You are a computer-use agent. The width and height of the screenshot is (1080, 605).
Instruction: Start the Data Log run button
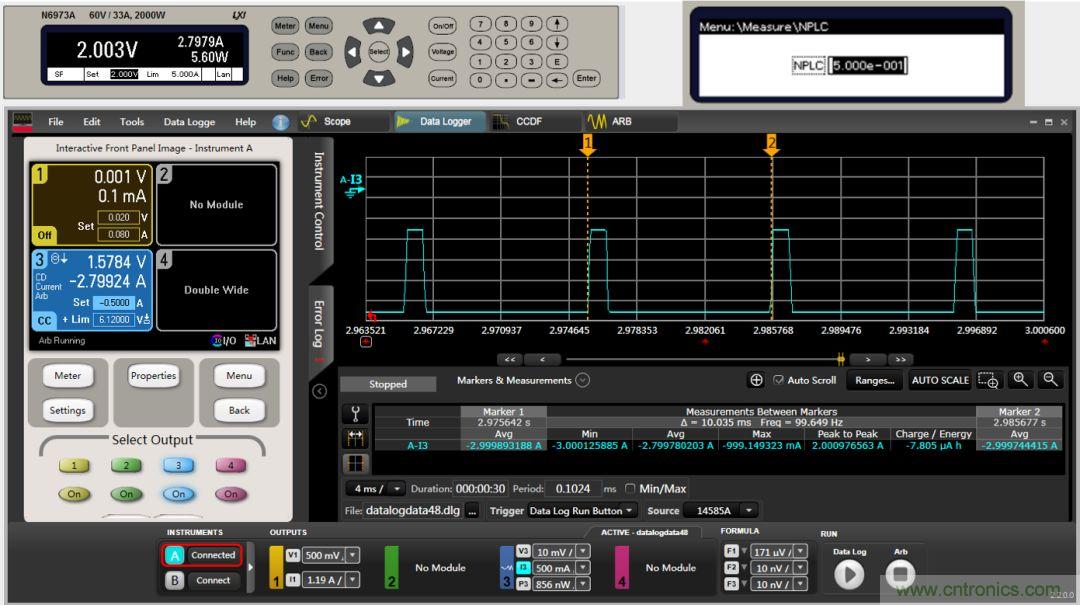849,574
